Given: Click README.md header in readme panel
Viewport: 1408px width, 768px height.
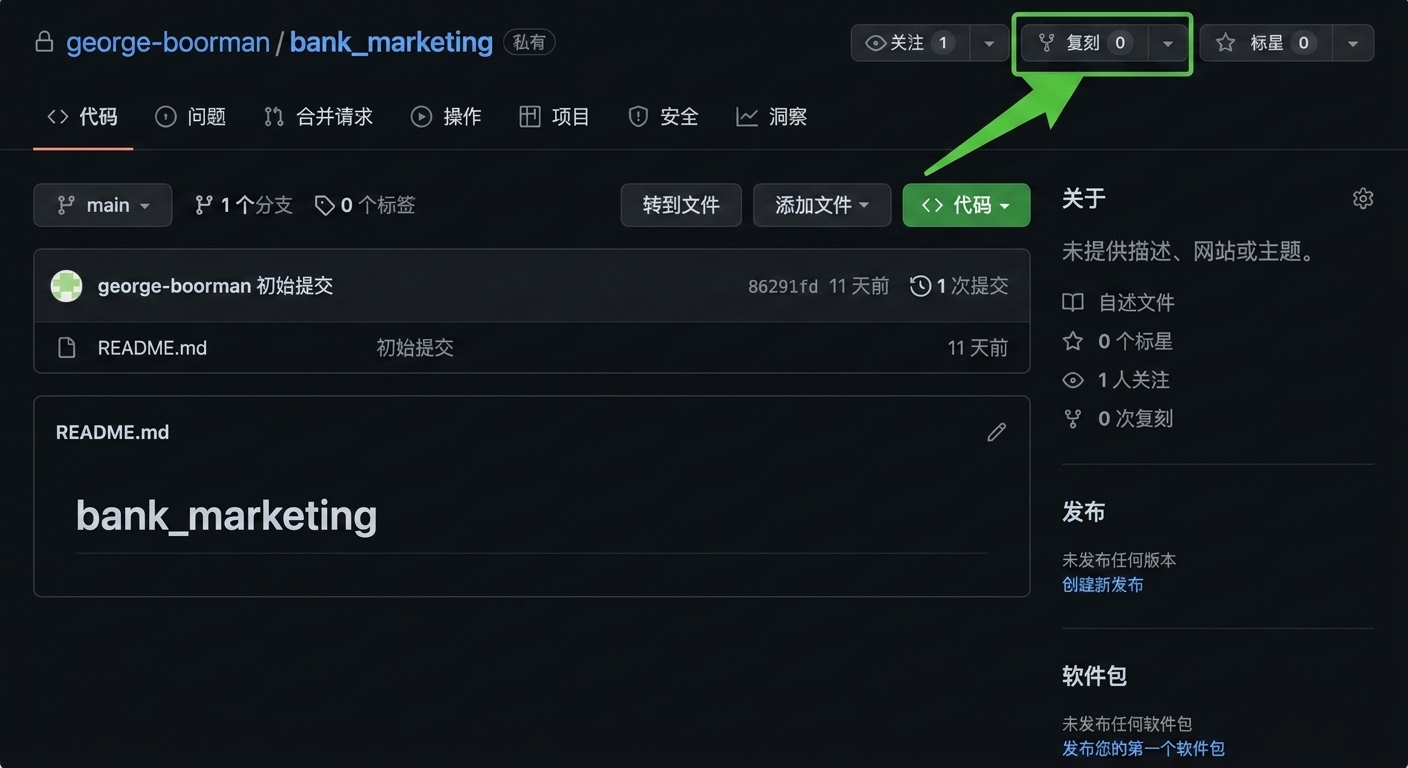Looking at the screenshot, I should point(112,432).
